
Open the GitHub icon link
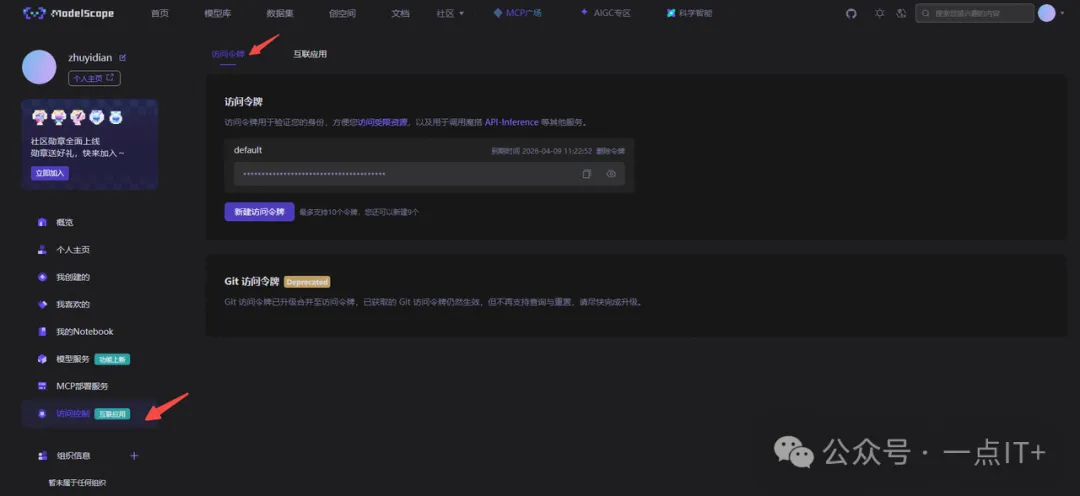coord(851,13)
